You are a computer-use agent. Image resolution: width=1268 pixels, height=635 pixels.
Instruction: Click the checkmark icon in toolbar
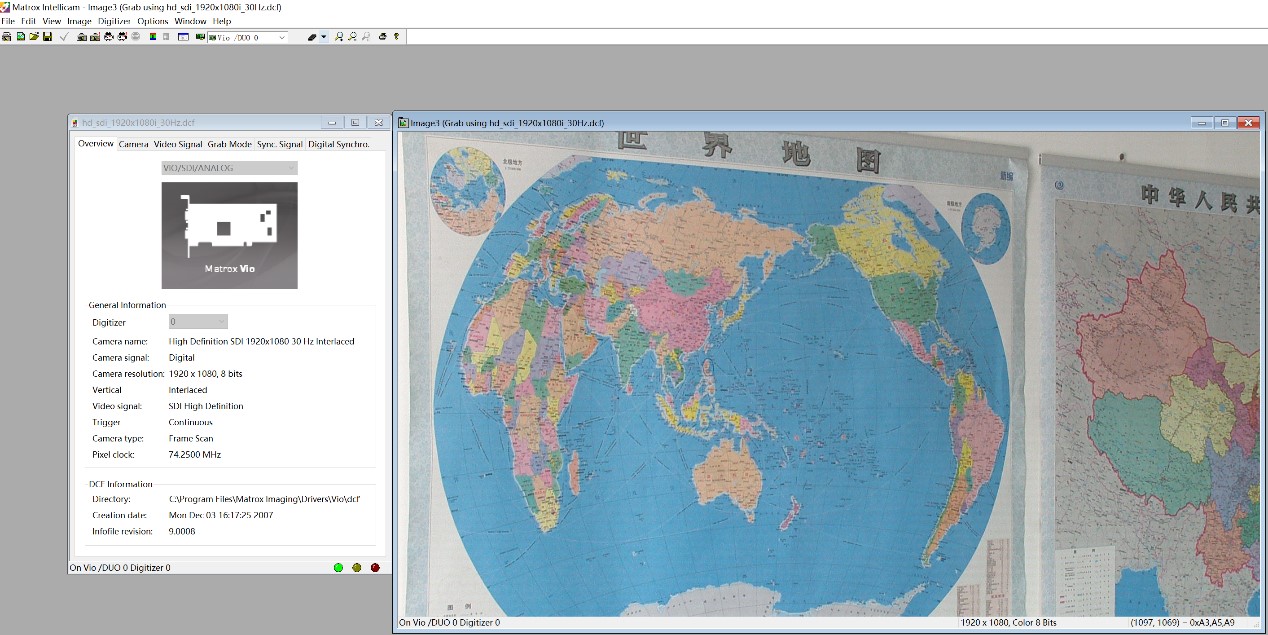click(x=63, y=37)
